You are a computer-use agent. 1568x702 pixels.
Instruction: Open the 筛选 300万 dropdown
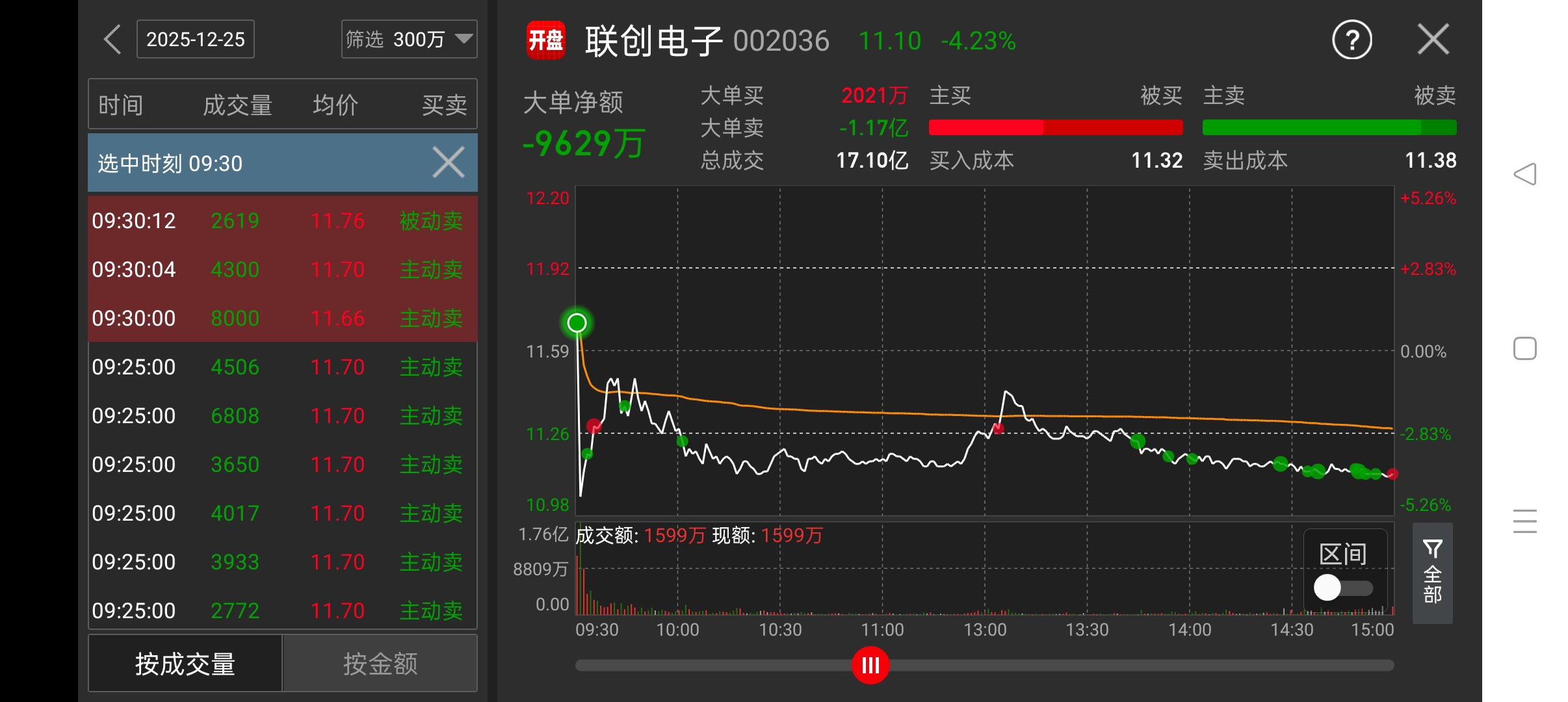[x=409, y=40]
